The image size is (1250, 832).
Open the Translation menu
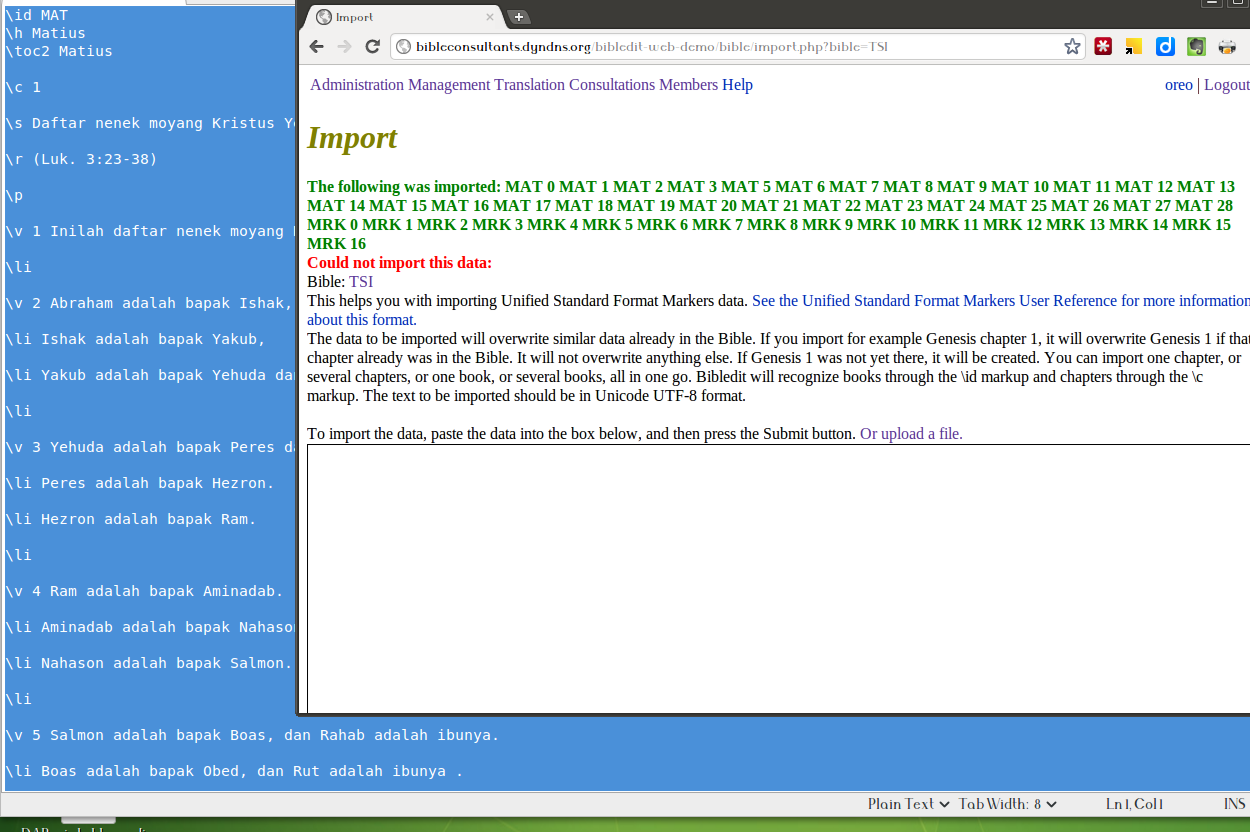click(x=529, y=85)
